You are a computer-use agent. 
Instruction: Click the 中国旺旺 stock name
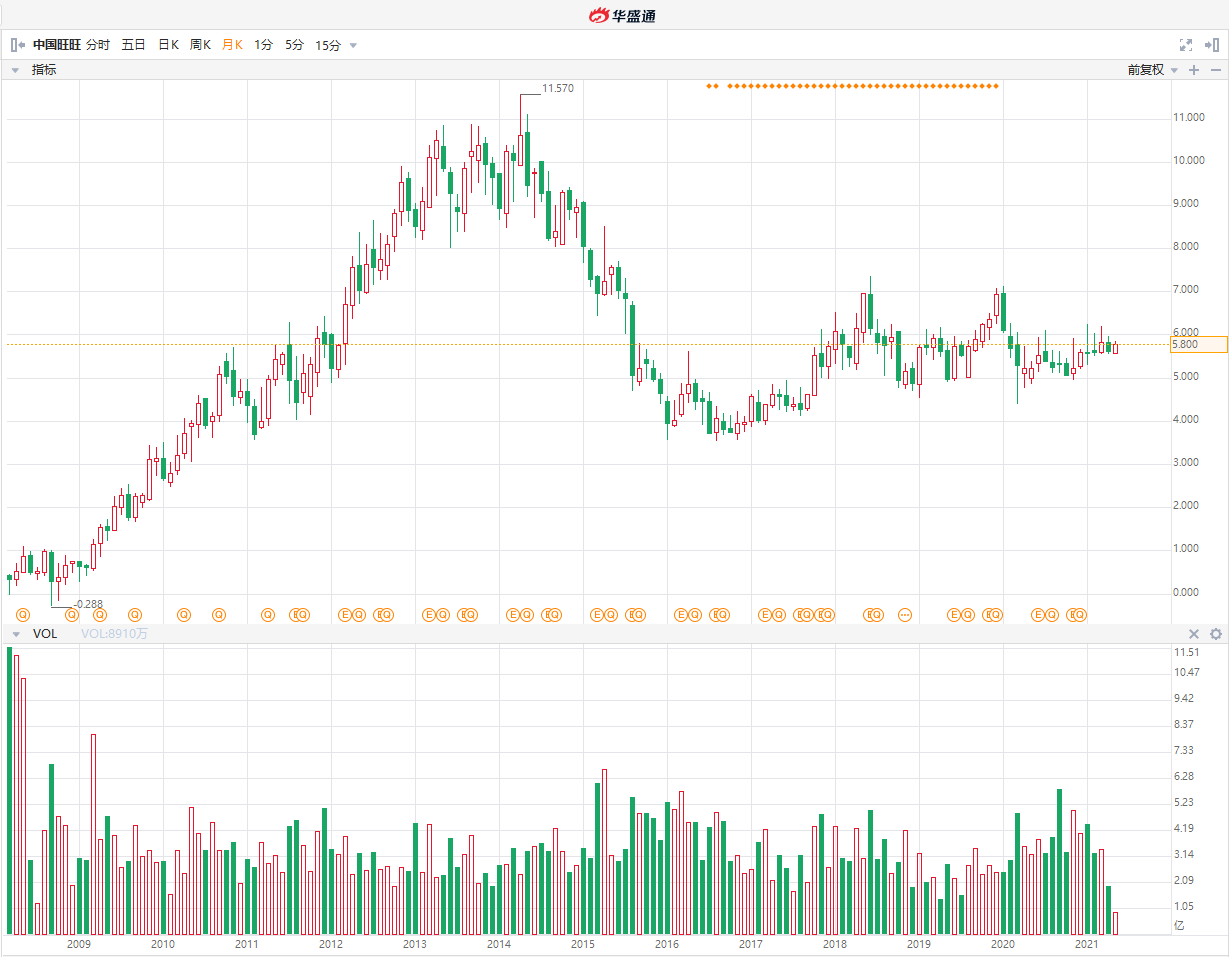(x=57, y=45)
